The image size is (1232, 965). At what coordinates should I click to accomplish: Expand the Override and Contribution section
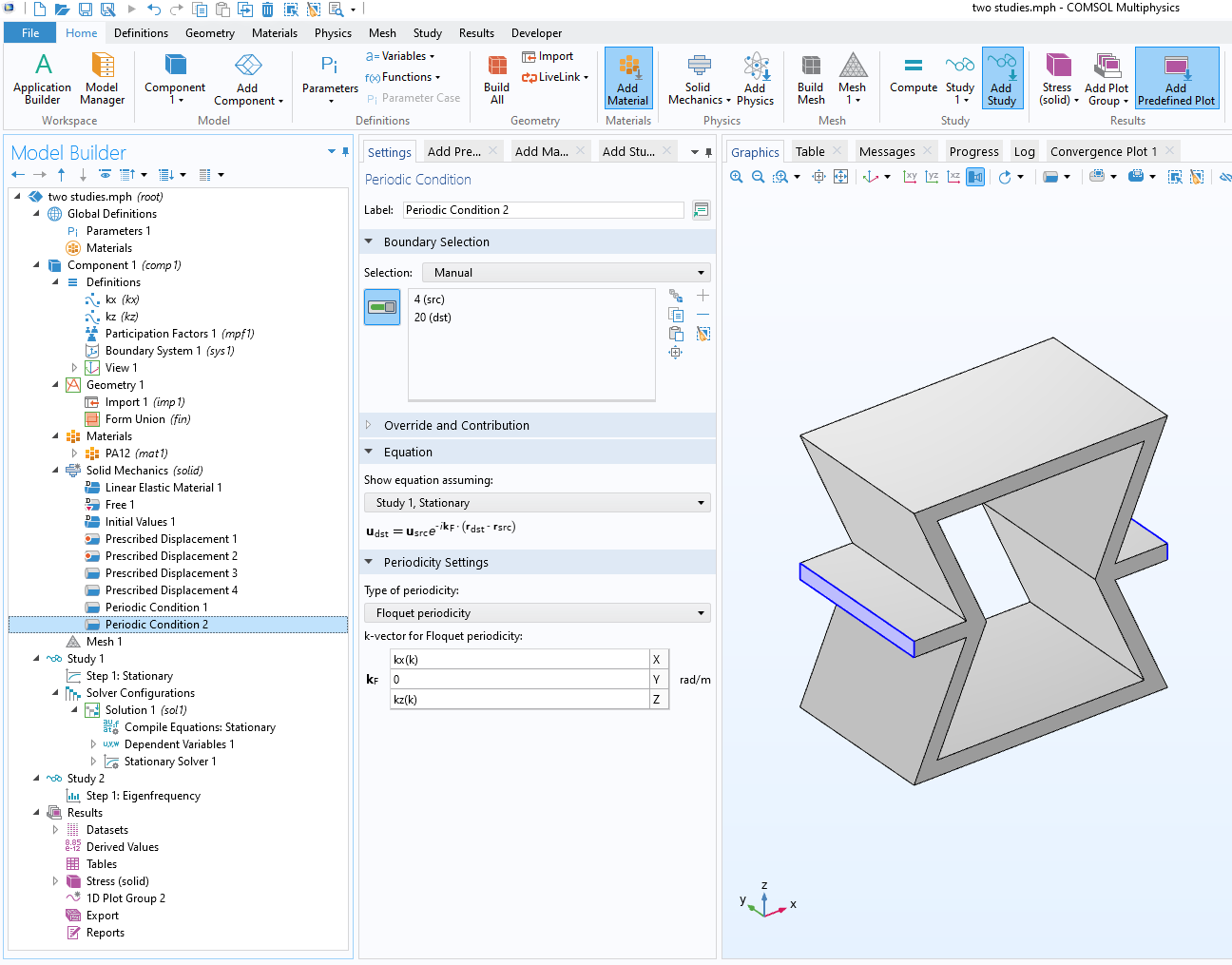click(456, 426)
